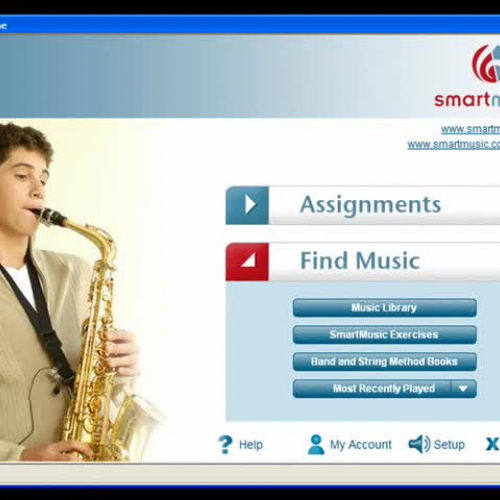Click the Assignments heading text
The height and width of the screenshot is (500, 500).
(x=370, y=205)
